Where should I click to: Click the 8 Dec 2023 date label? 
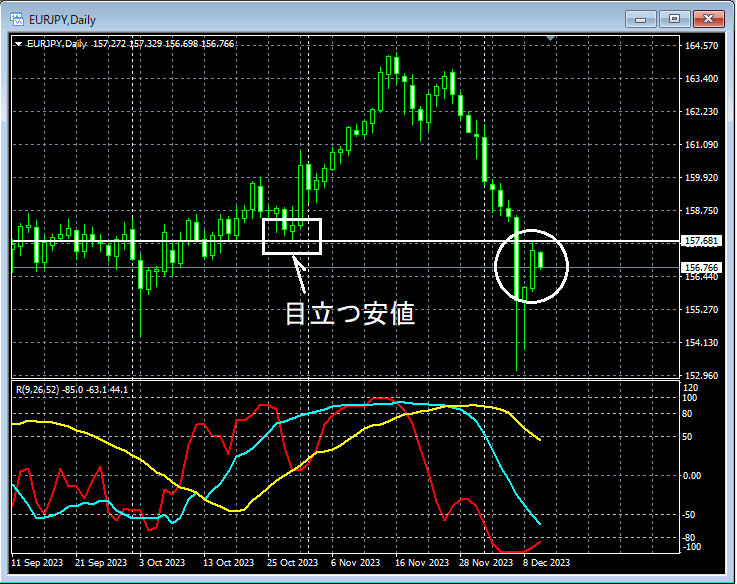(x=546, y=562)
